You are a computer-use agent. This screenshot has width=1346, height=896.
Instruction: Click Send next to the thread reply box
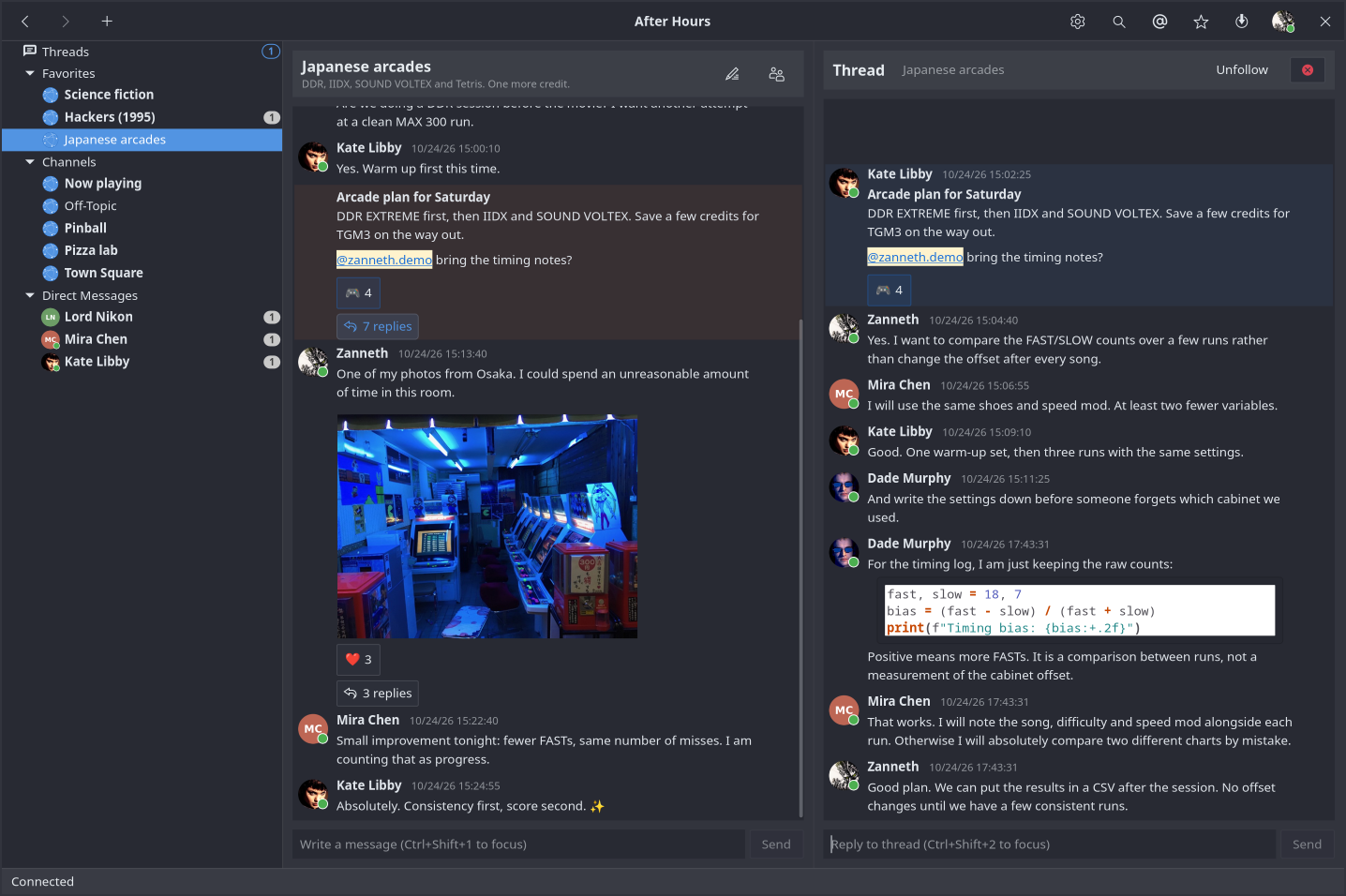[1307, 844]
